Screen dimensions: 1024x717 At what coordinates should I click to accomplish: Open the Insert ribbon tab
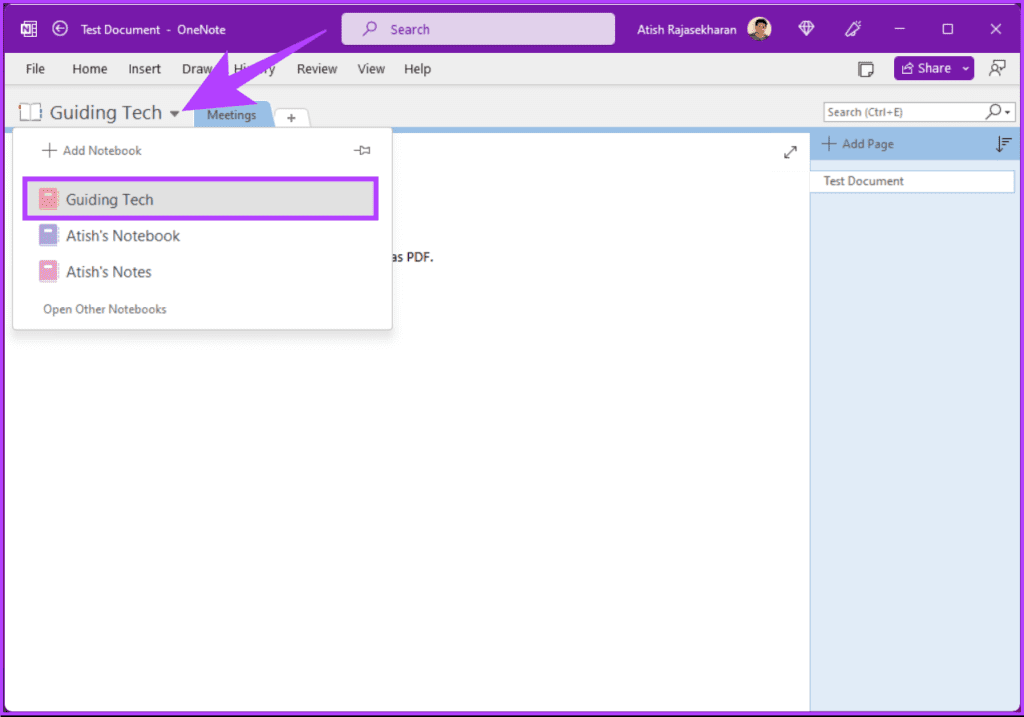[x=144, y=69]
